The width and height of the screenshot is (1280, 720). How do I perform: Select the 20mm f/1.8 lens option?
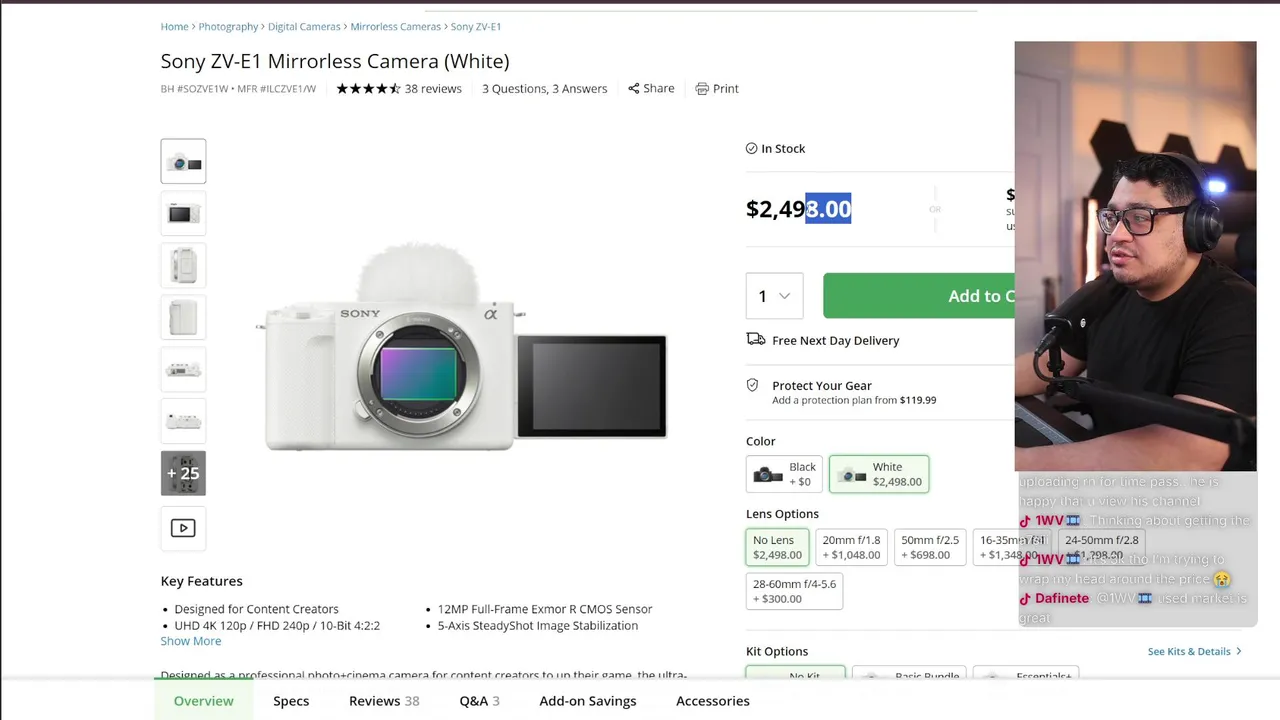click(x=851, y=547)
